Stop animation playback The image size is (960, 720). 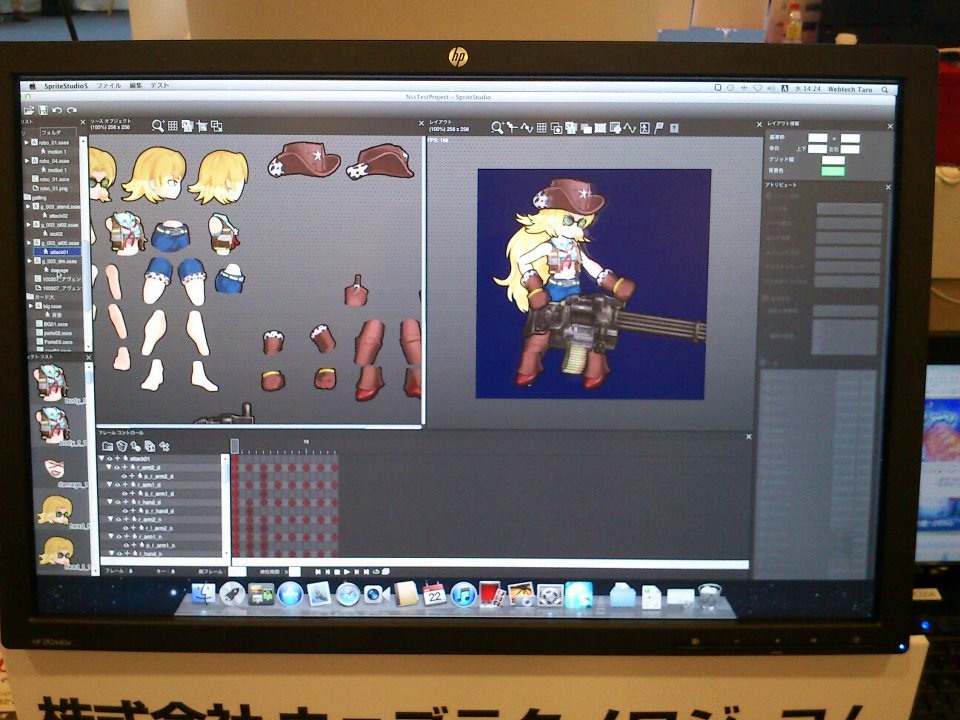click(337, 572)
